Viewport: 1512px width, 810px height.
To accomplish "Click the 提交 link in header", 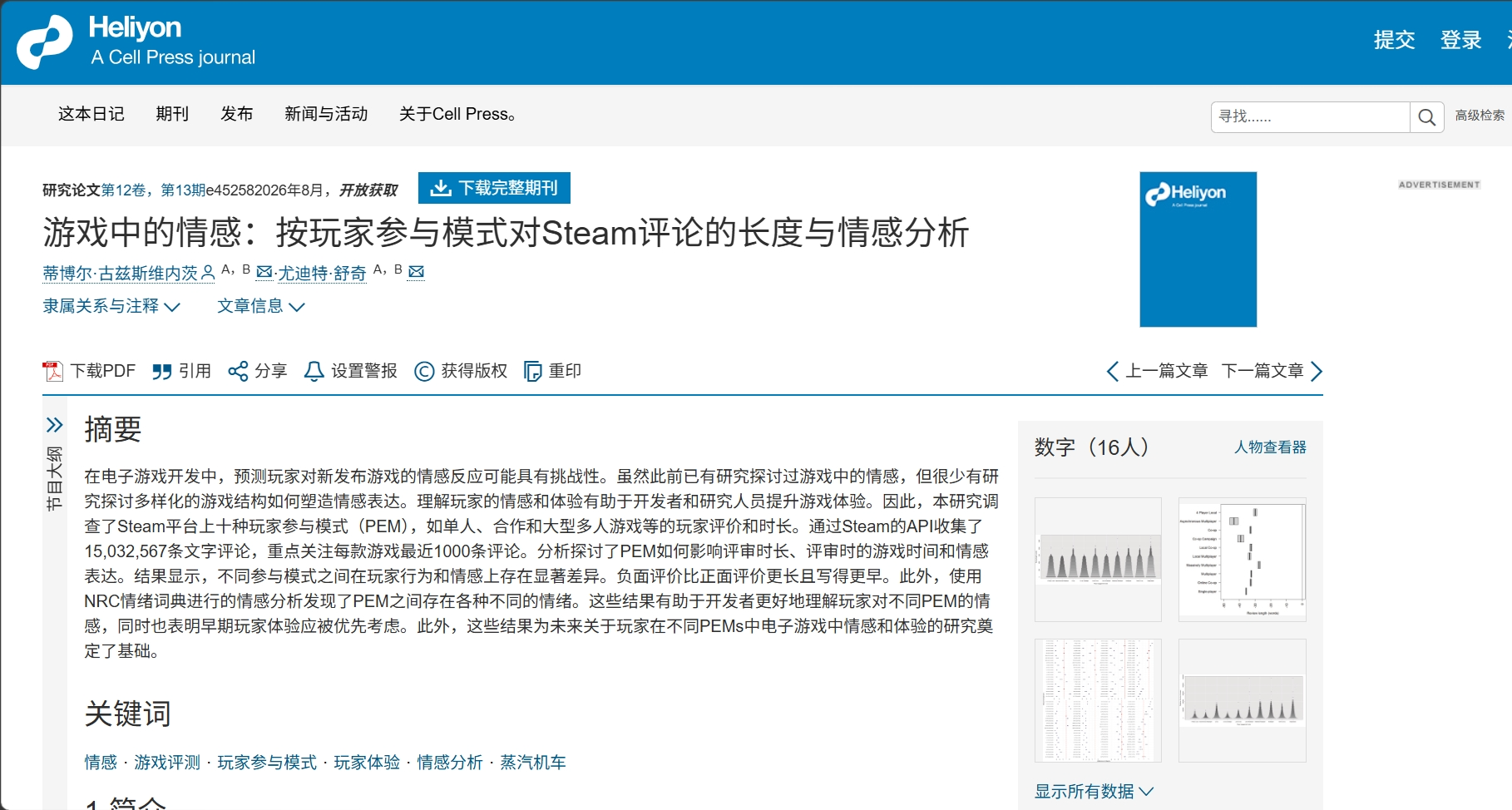I will click(1395, 40).
